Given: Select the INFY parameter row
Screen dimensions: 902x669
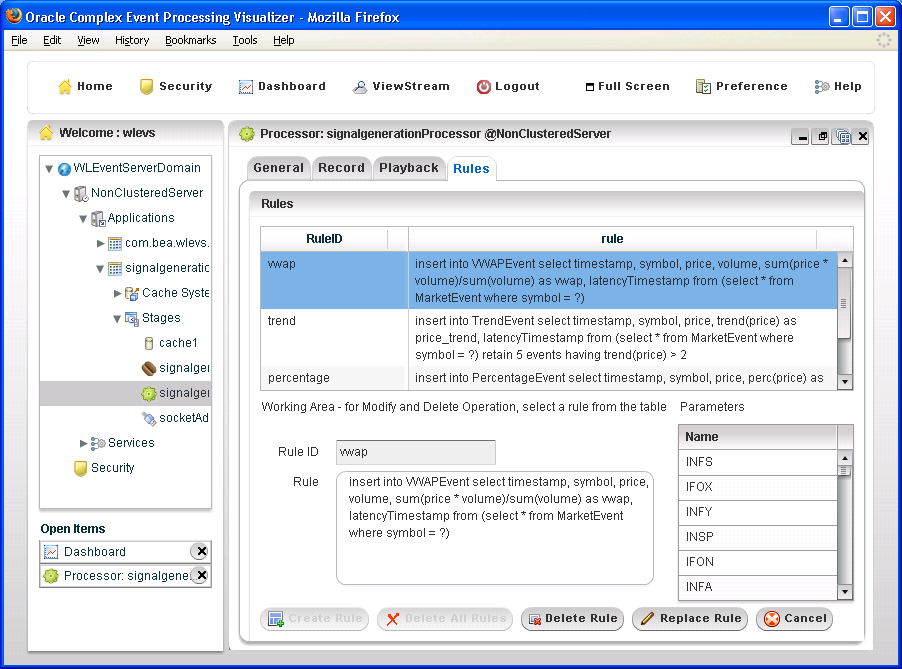Looking at the screenshot, I should [758, 512].
